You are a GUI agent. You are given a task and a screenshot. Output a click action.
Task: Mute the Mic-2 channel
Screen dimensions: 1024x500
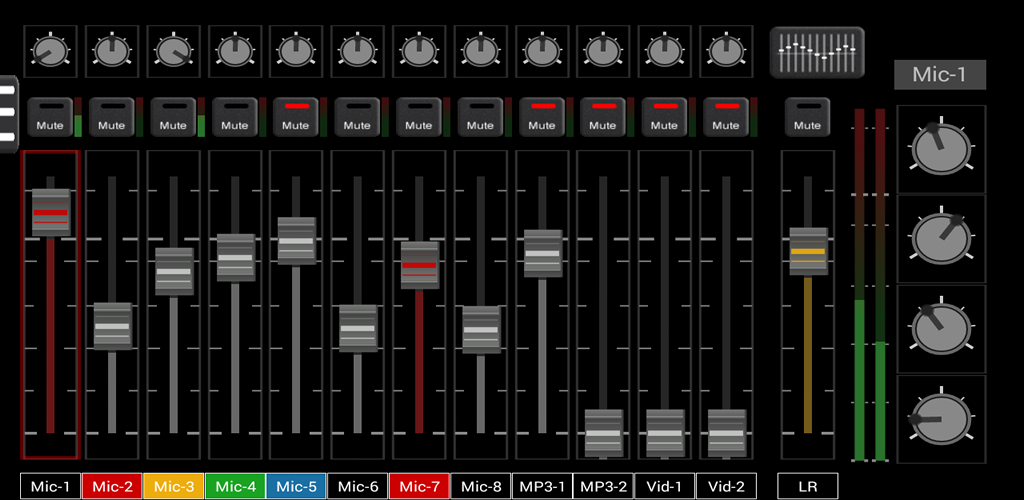coord(111,117)
